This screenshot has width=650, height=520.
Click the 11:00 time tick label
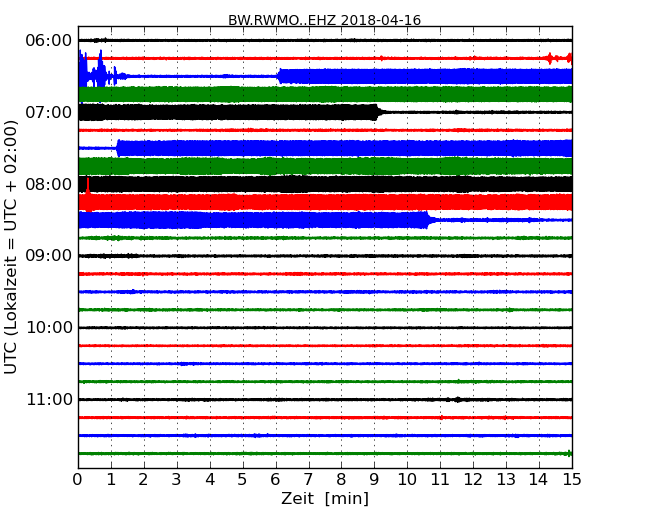click(x=49, y=400)
